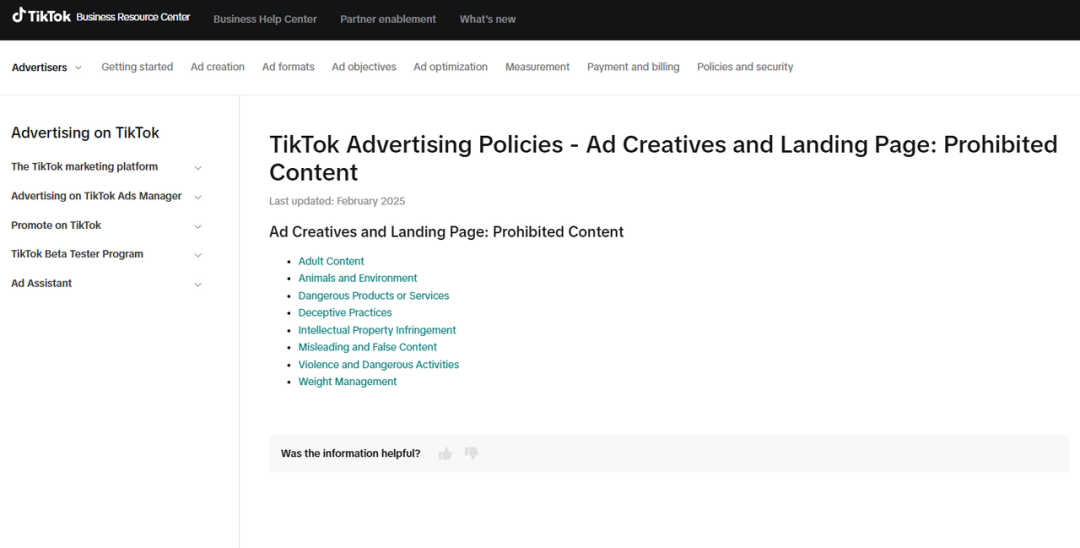Open What's new in top bar
This screenshot has height=548, width=1080.
(x=488, y=19)
